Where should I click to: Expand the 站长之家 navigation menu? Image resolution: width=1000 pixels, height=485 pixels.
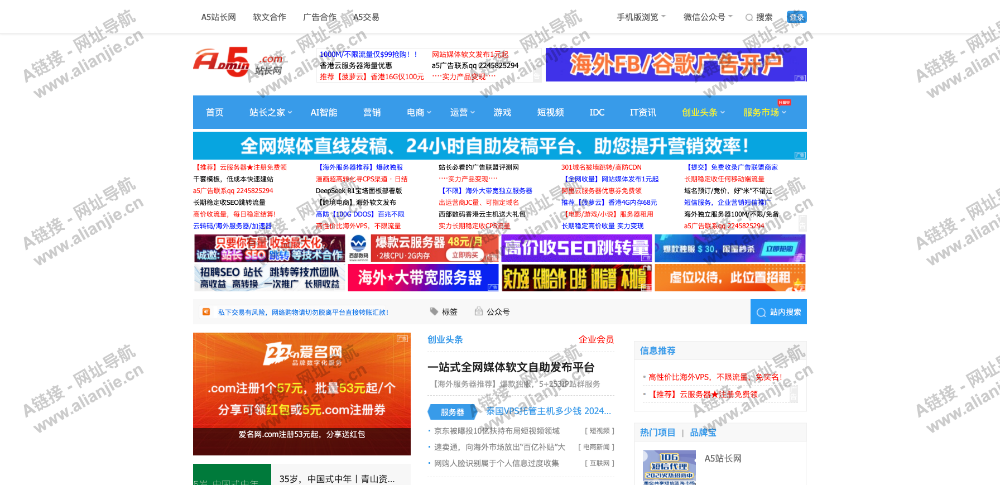click(x=270, y=112)
